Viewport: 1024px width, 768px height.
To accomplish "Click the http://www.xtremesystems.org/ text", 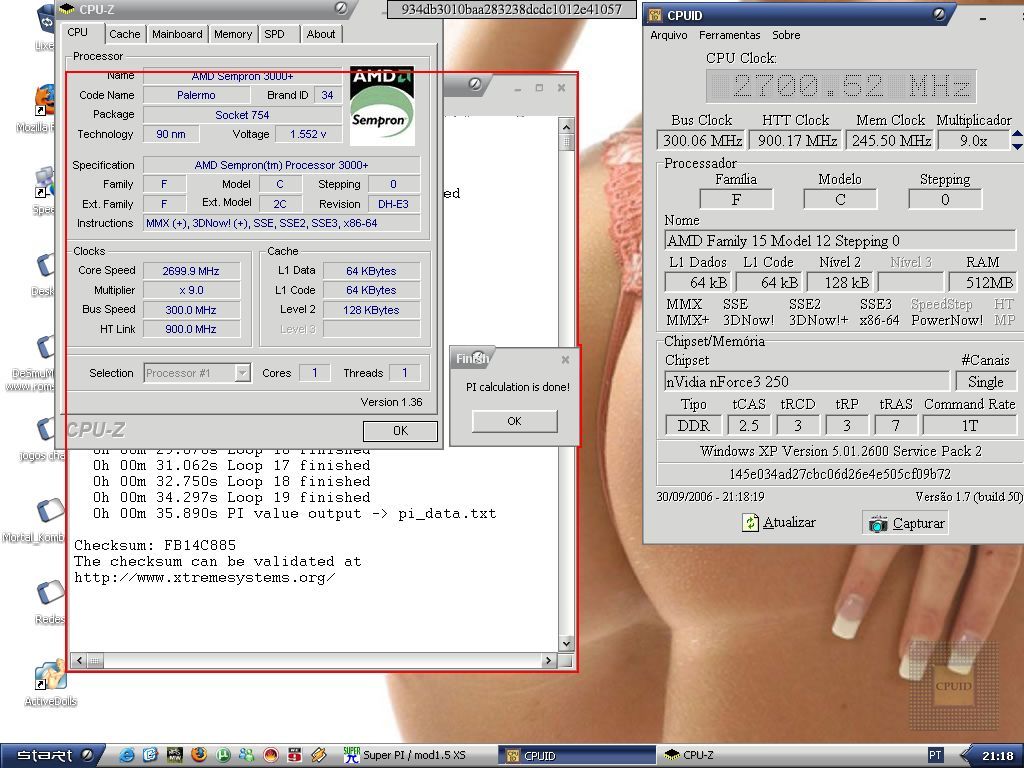I will click(204, 577).
